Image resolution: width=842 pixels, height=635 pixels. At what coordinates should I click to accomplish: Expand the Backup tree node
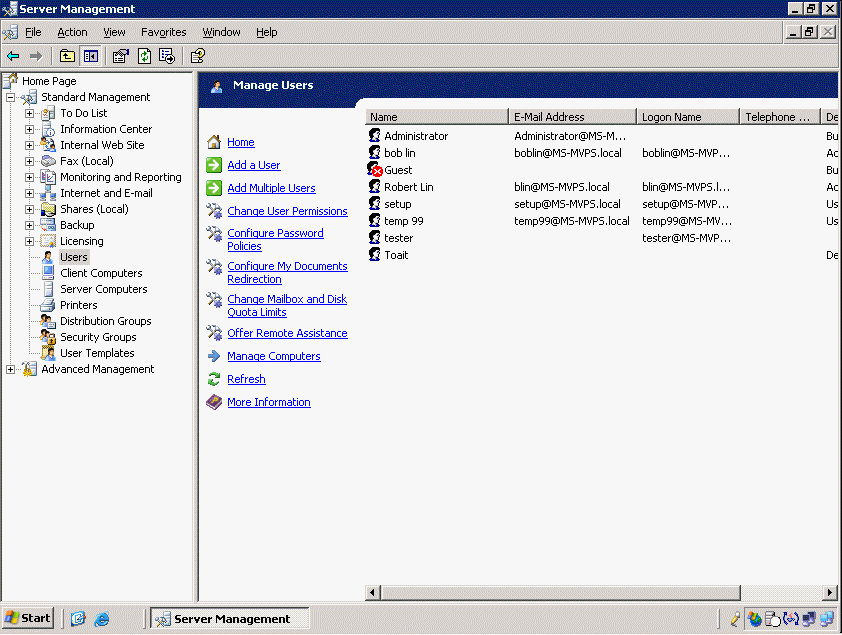coord(30,225)
